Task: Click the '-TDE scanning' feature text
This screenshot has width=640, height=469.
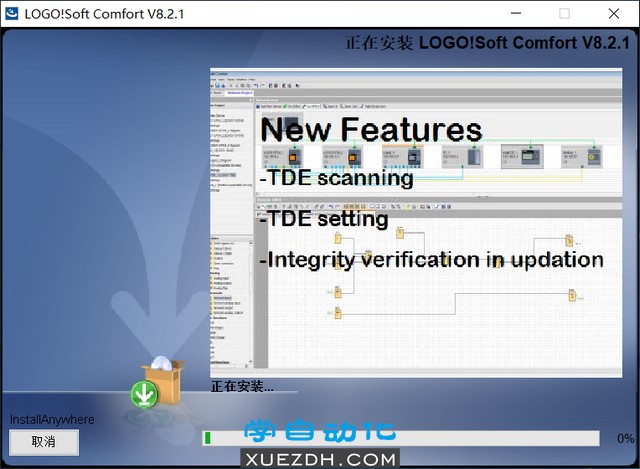Action: click(x=337, y=178)
